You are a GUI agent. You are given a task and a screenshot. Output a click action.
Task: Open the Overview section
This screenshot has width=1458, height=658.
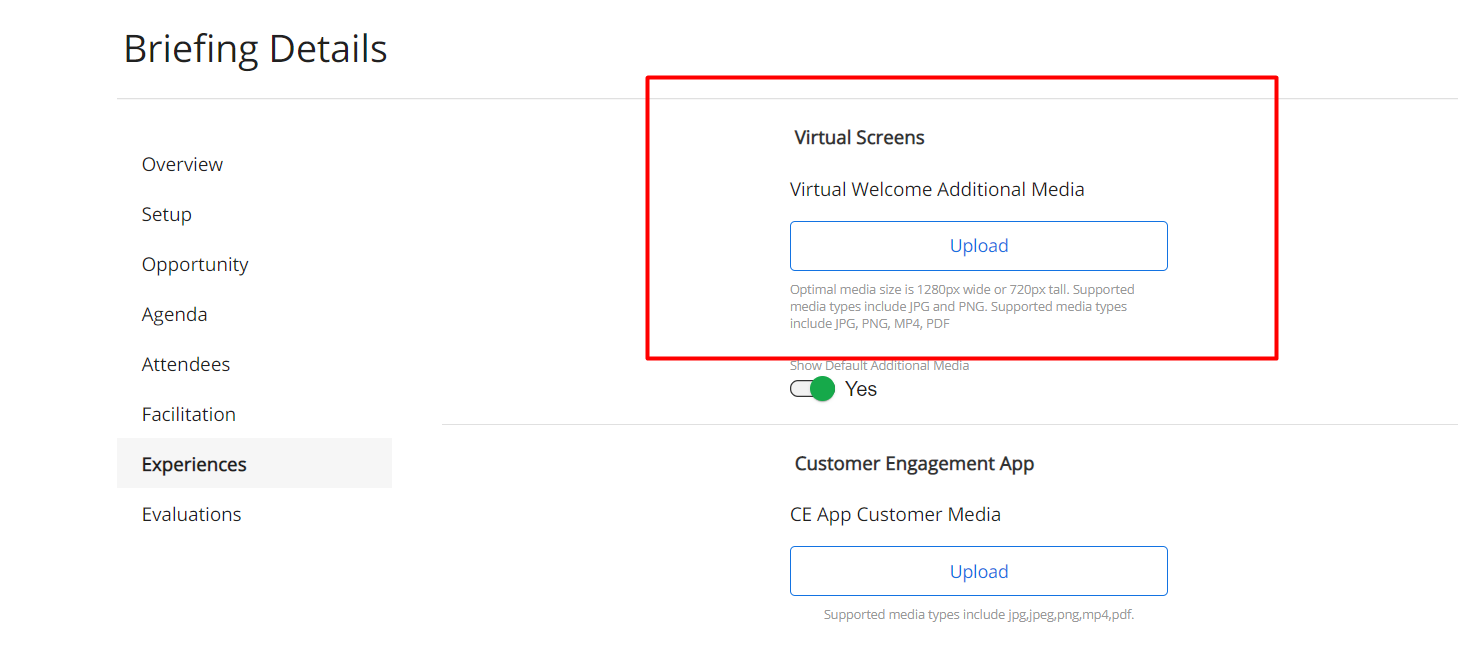(182, 164)
